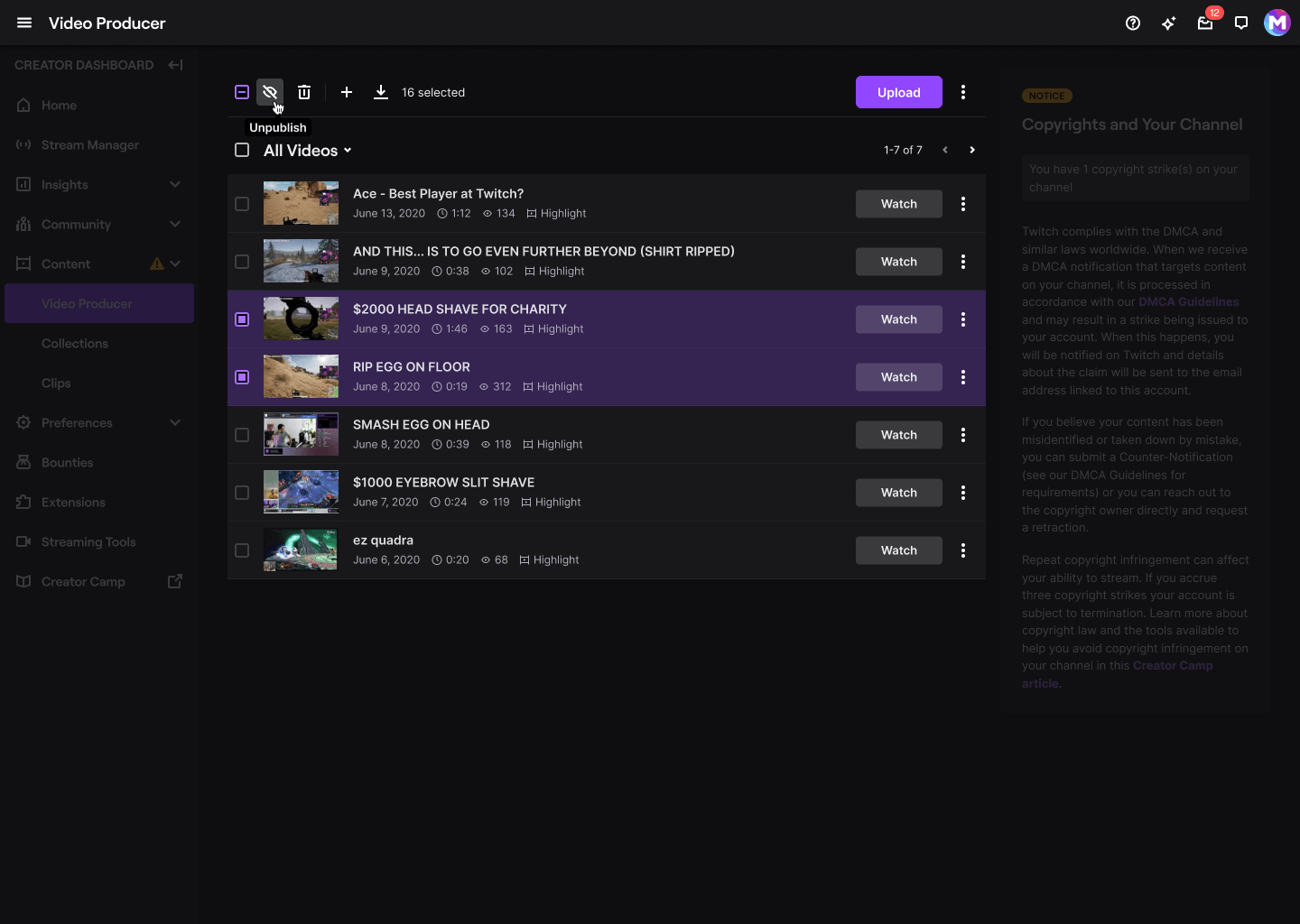The height and width of the screenshot is (924, 1300).
Task: Delete selected videos with trash icon
Action: (304, 92)
